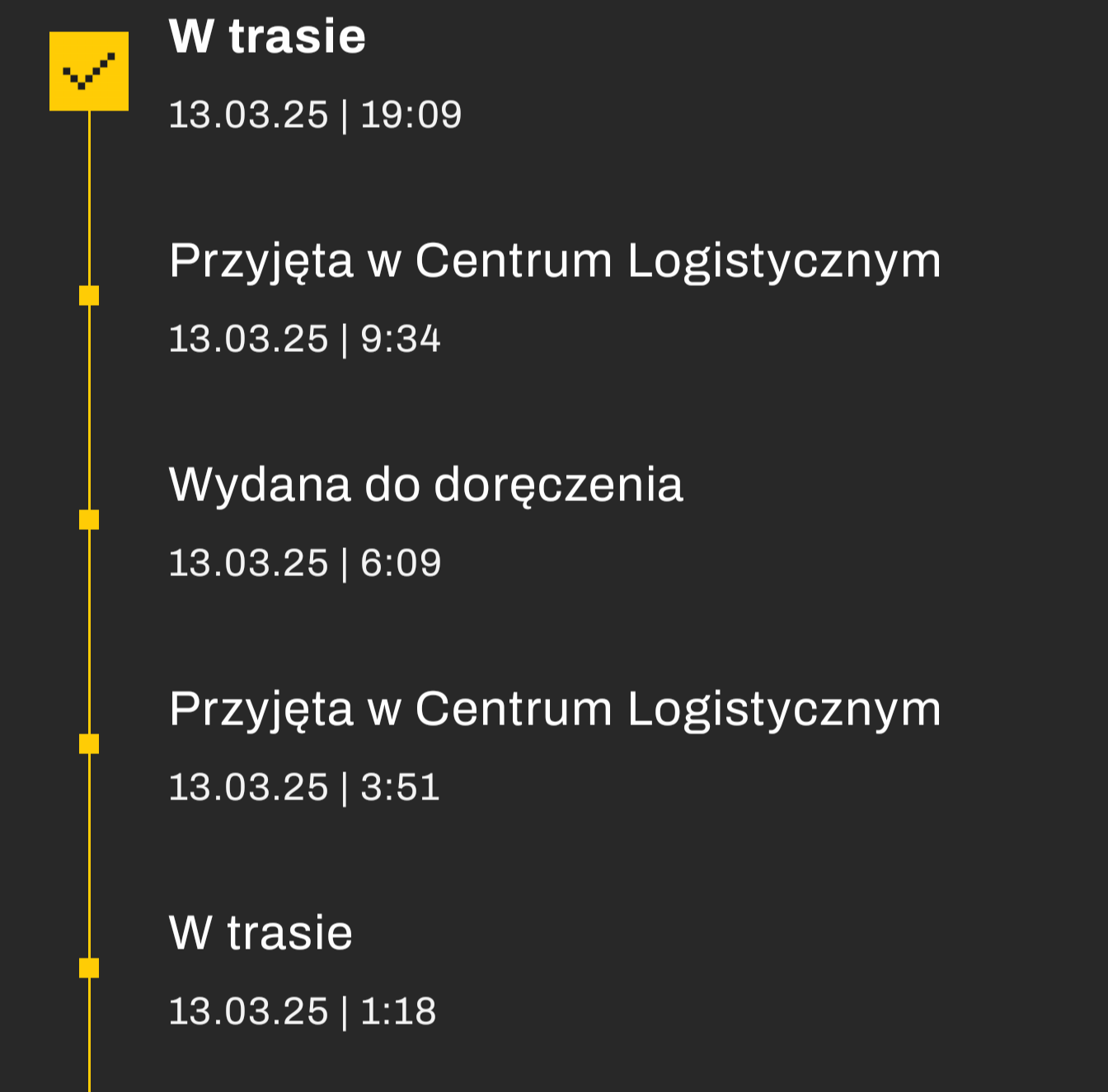Open "Przyjęta w Centrum Logistycznym" status dated 9:34

pyautogui.click(x=554, y=261)
